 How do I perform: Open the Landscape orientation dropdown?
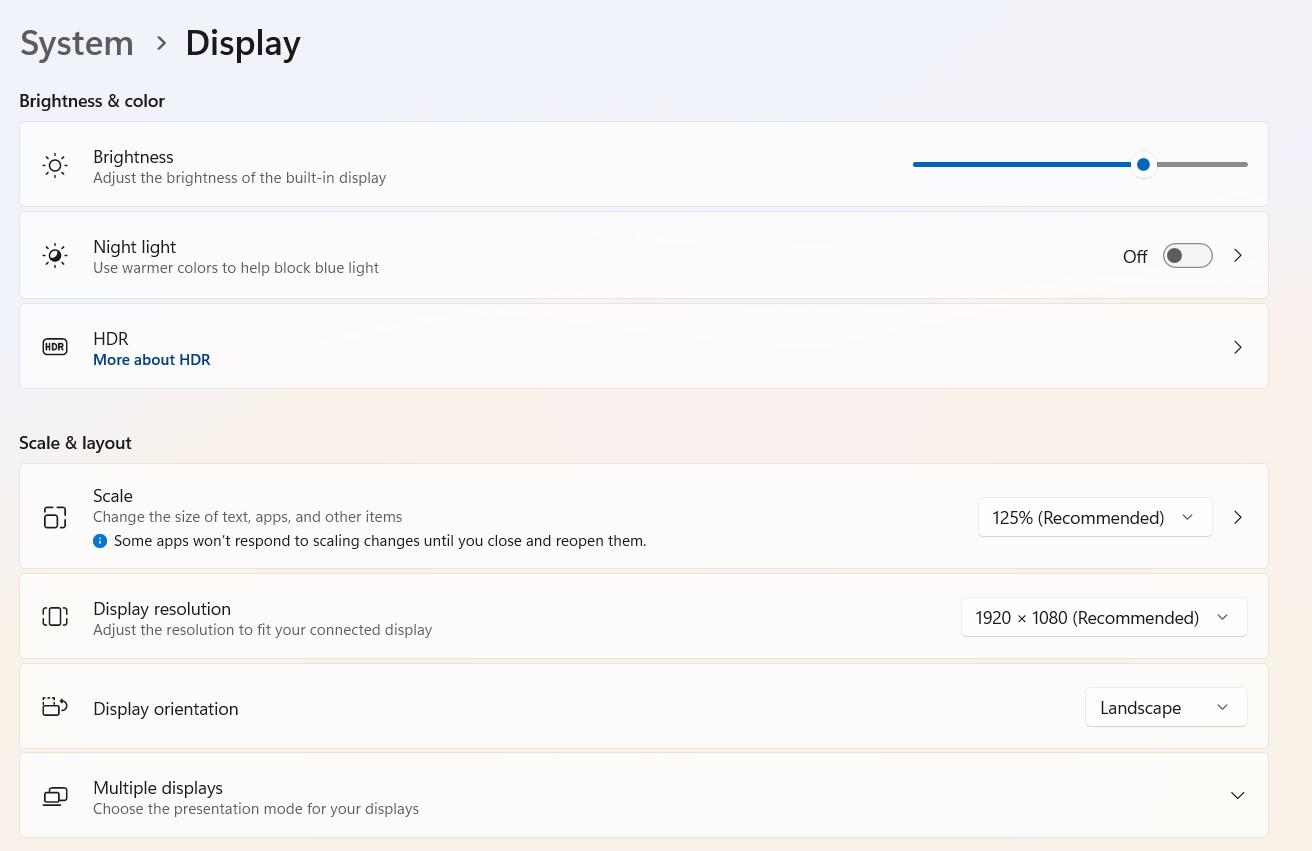click(1166, 707)
